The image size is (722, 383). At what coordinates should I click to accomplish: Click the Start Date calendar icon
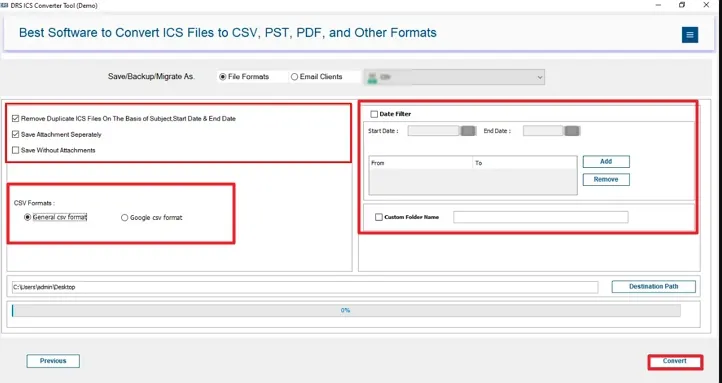[468, 131]
